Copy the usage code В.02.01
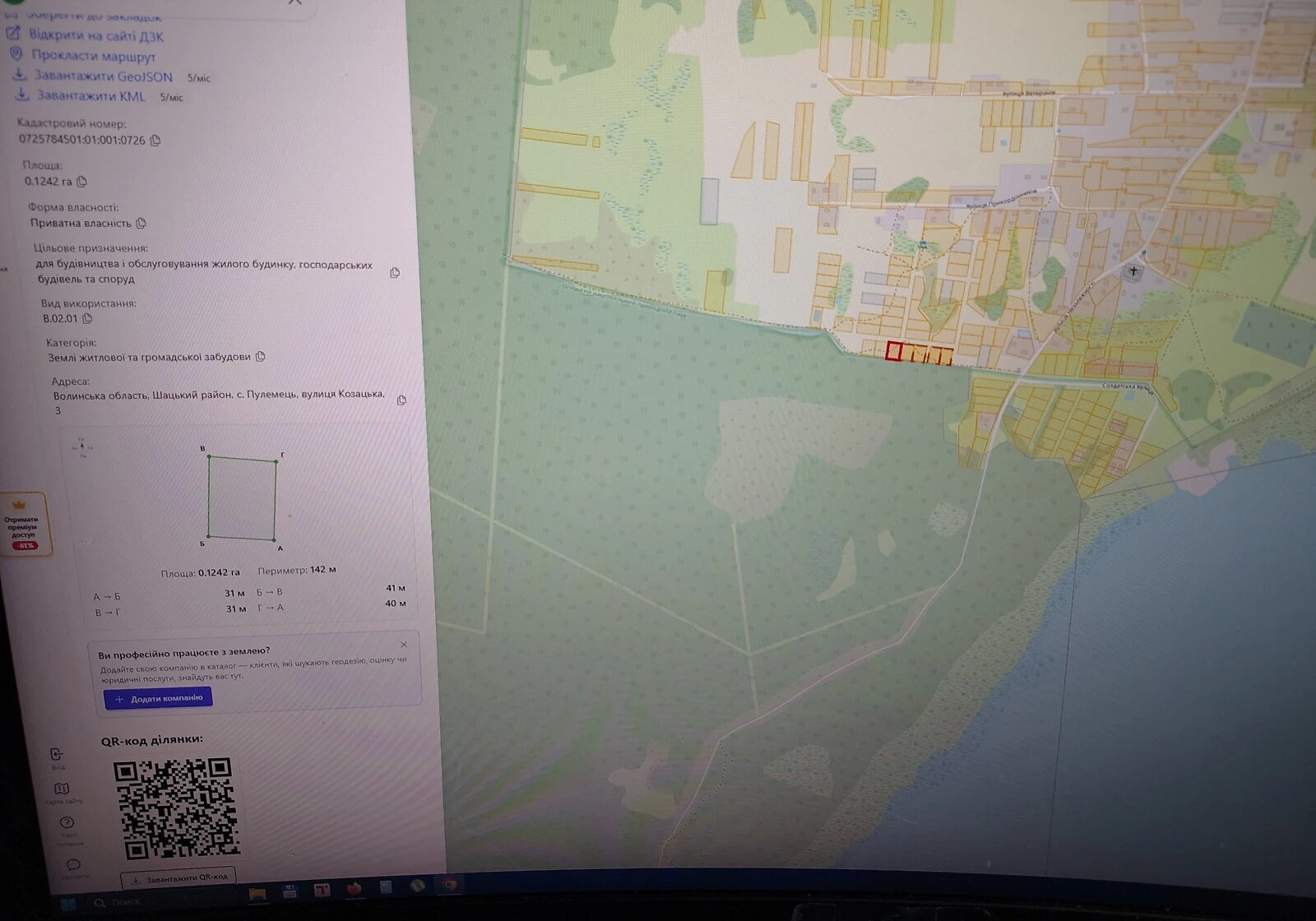This screenshot has height=921, width=1316. pyautogui.click(x=87, y=319)
